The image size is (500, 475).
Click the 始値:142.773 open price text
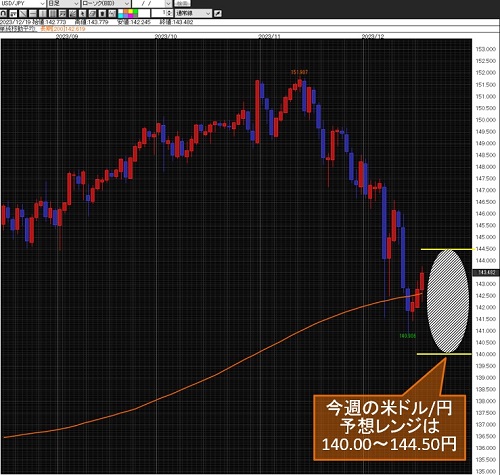(x=49, y=22)
